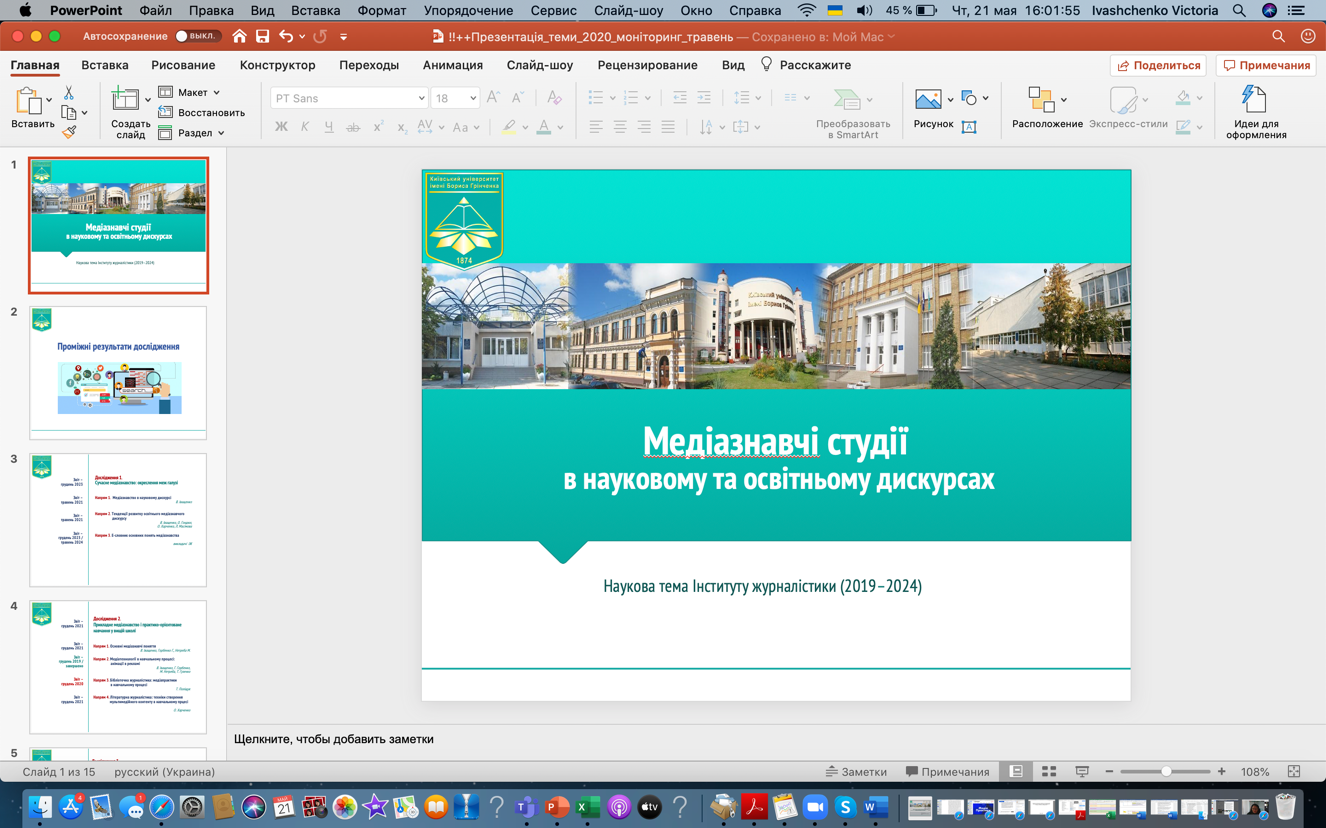The image size is (1326, 828).
Task: Open Skype from the Dock
Action: 845,806
